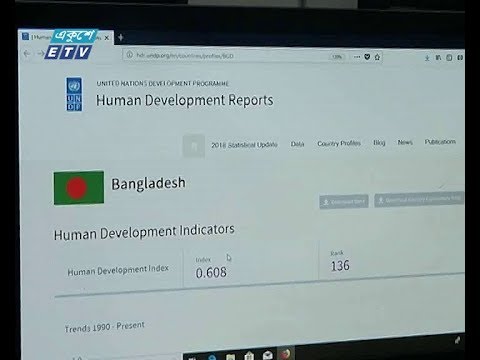The height and width of the screenshot is (360, 480).
Task: Click the browser back arrow
Action: (x=27, y=53)
